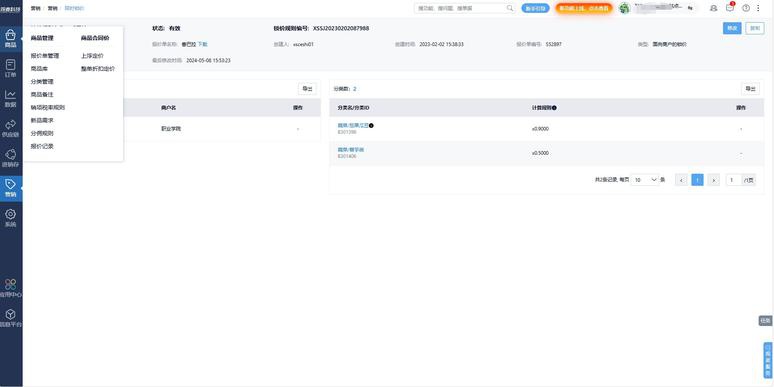Open the three-dot more menu in header
Viewport: 774px width, 387px height.
[x=758, y=8]
